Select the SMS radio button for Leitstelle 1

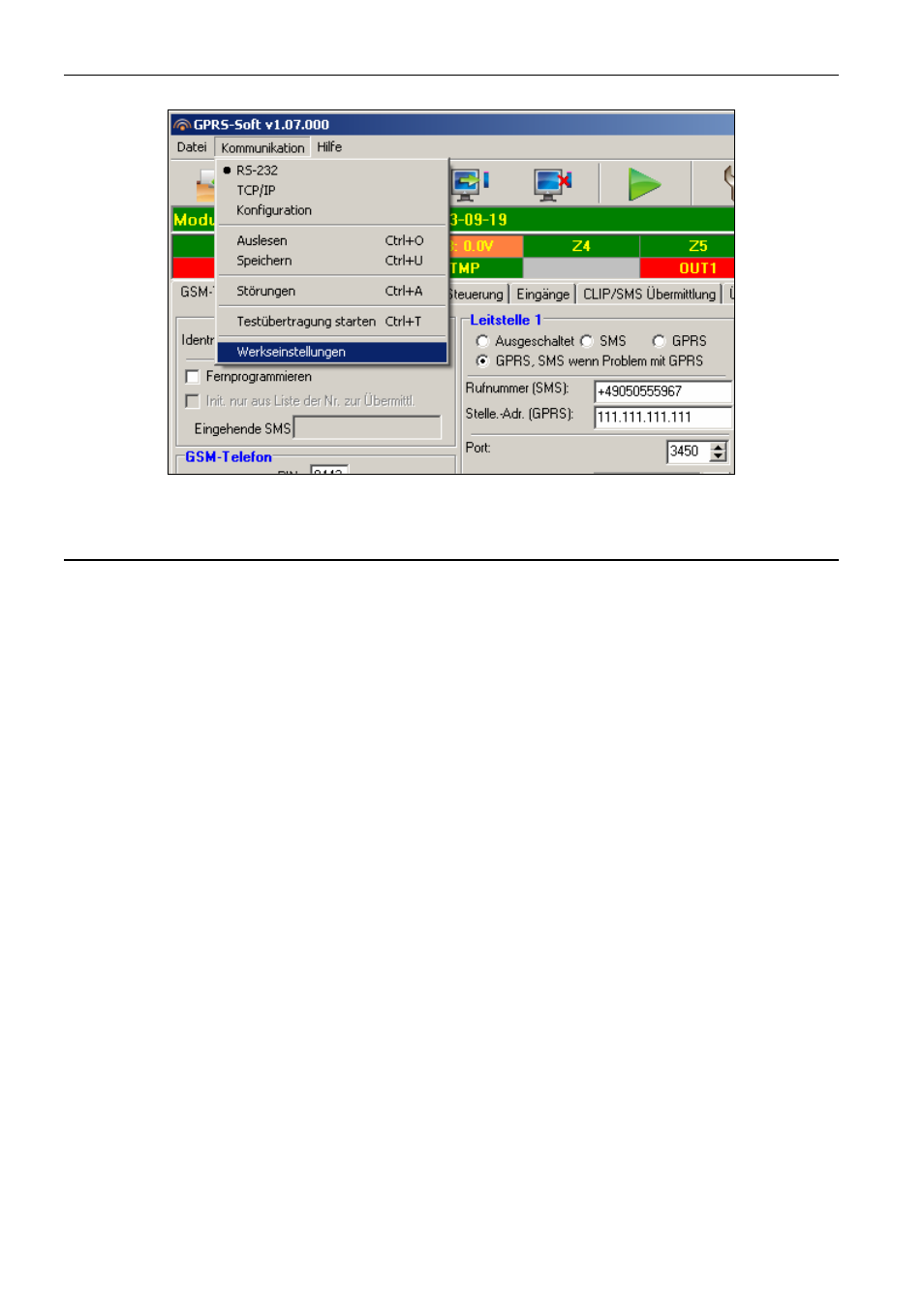coord(586,341)
